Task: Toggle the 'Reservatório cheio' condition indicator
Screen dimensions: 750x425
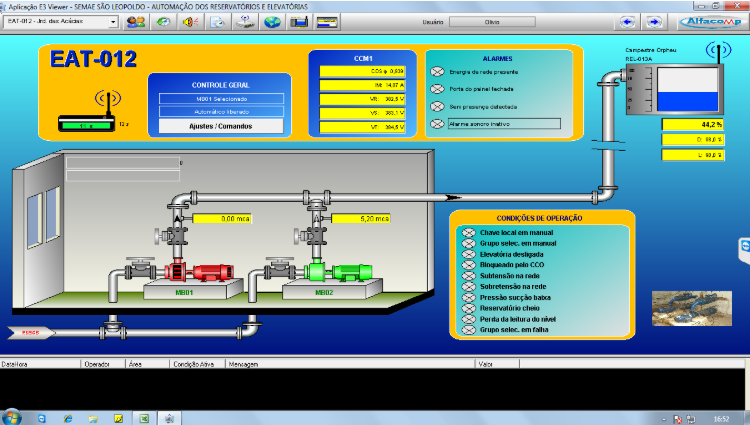Action: click(x=467, y=307)
